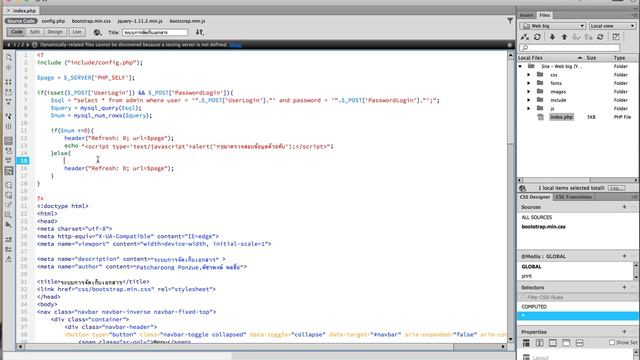Select the index.php document tab
This screenshot has height=360, width=640.
[x=21, y=11]
